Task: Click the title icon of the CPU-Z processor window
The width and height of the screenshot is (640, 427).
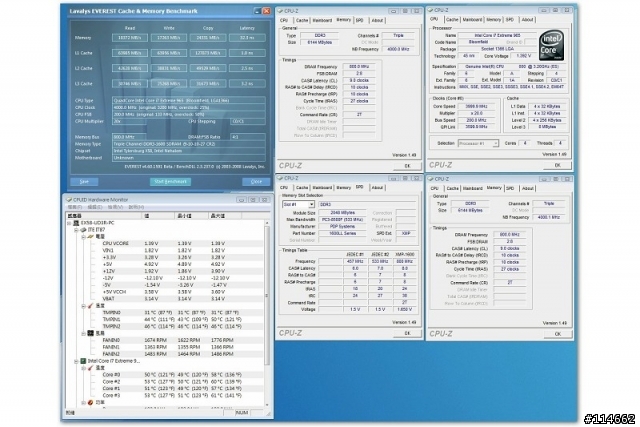Action: pos(431,10)
